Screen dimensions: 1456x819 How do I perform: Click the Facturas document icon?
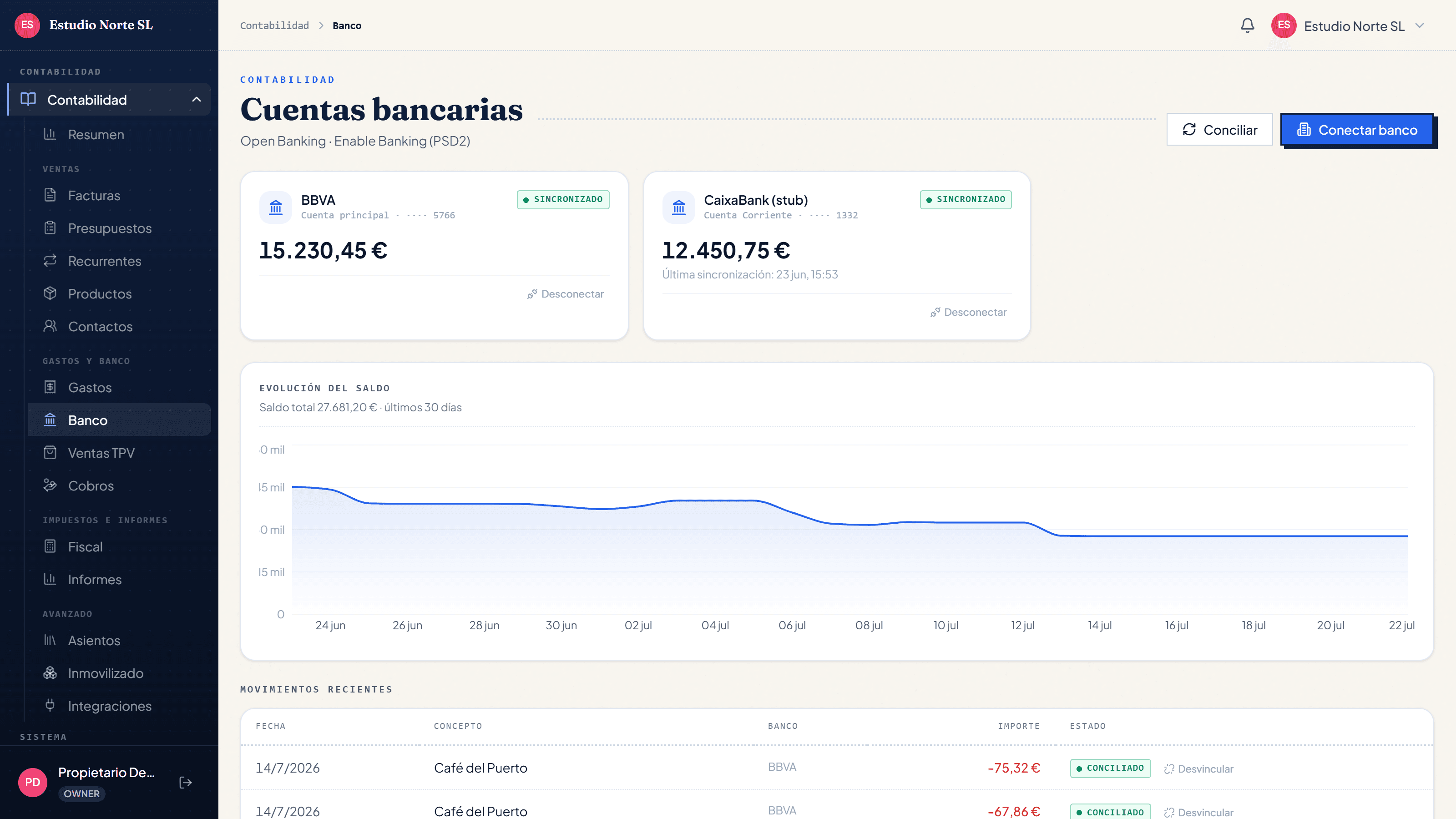click(50, 195)
